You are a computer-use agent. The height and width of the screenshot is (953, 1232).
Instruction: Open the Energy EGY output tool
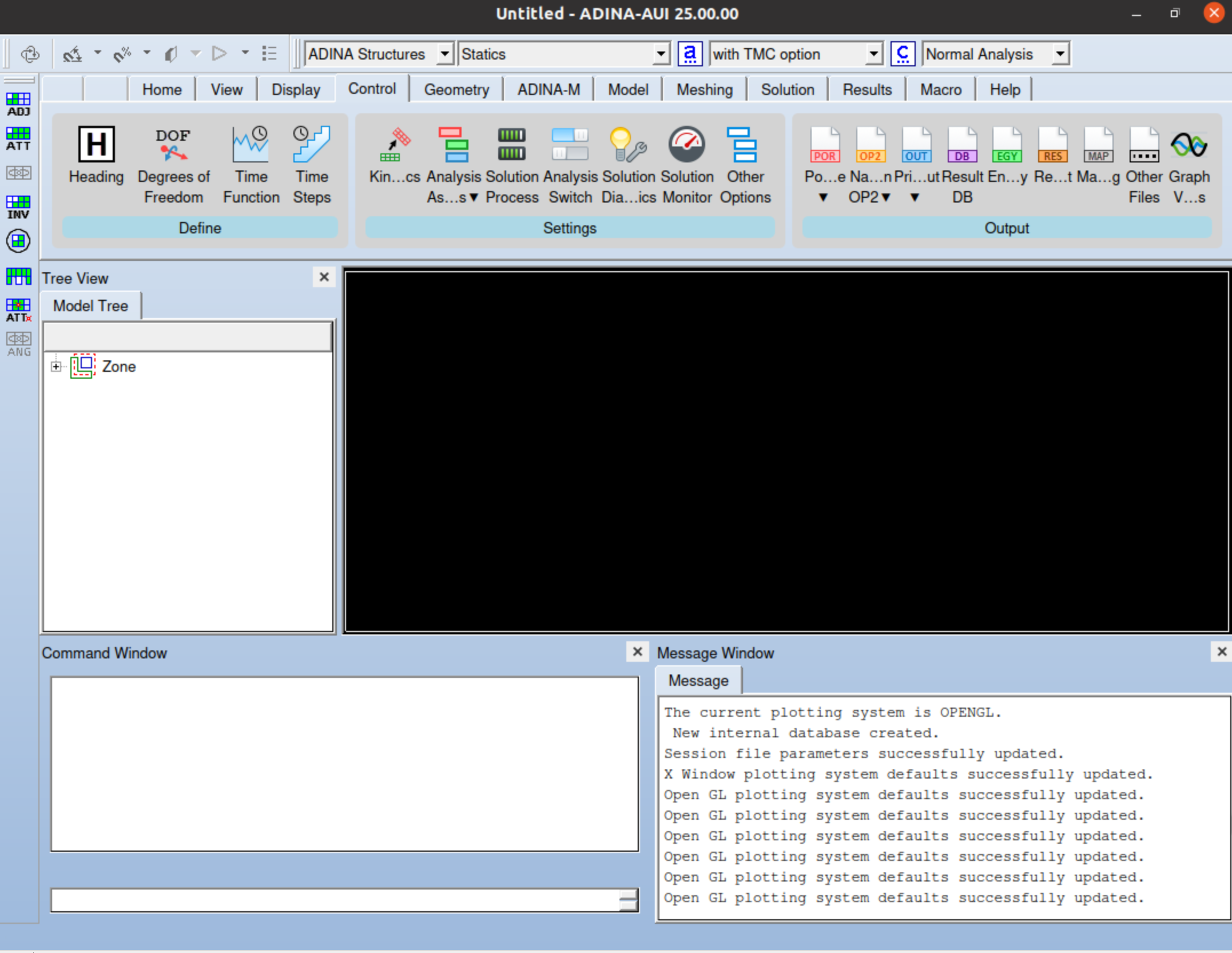tap(1007, 154)
